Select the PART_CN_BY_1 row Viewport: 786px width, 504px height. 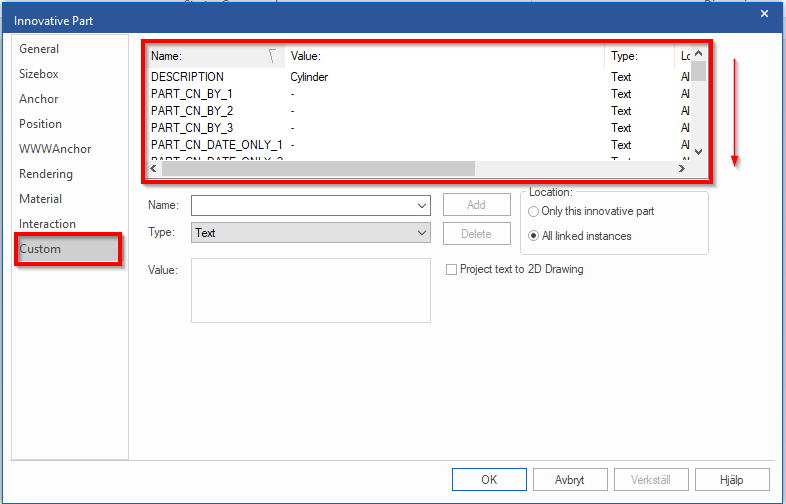[x=418, y=94]
